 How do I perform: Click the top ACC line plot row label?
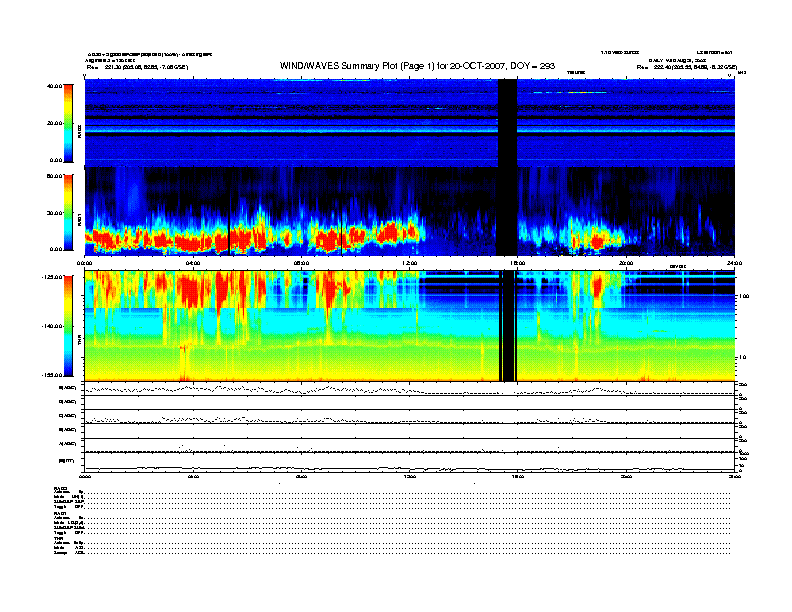[68, 388]
